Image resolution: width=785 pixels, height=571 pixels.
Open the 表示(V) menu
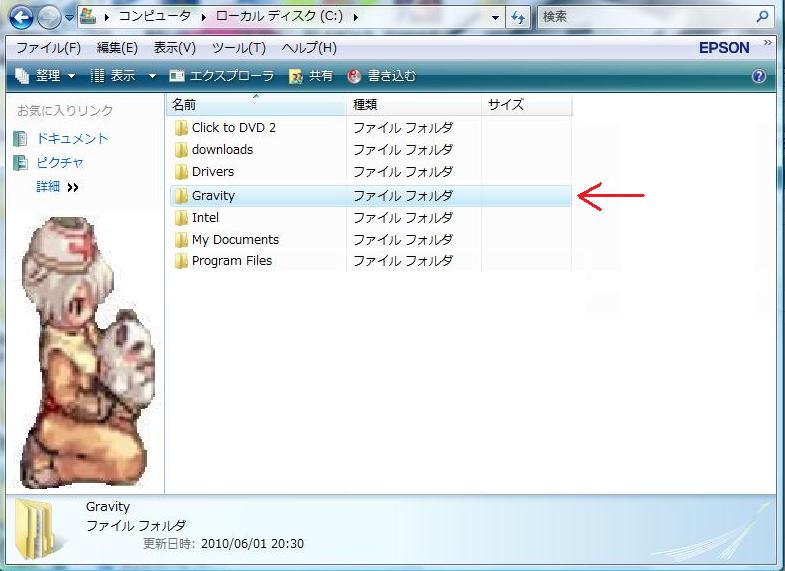[174, 48]
